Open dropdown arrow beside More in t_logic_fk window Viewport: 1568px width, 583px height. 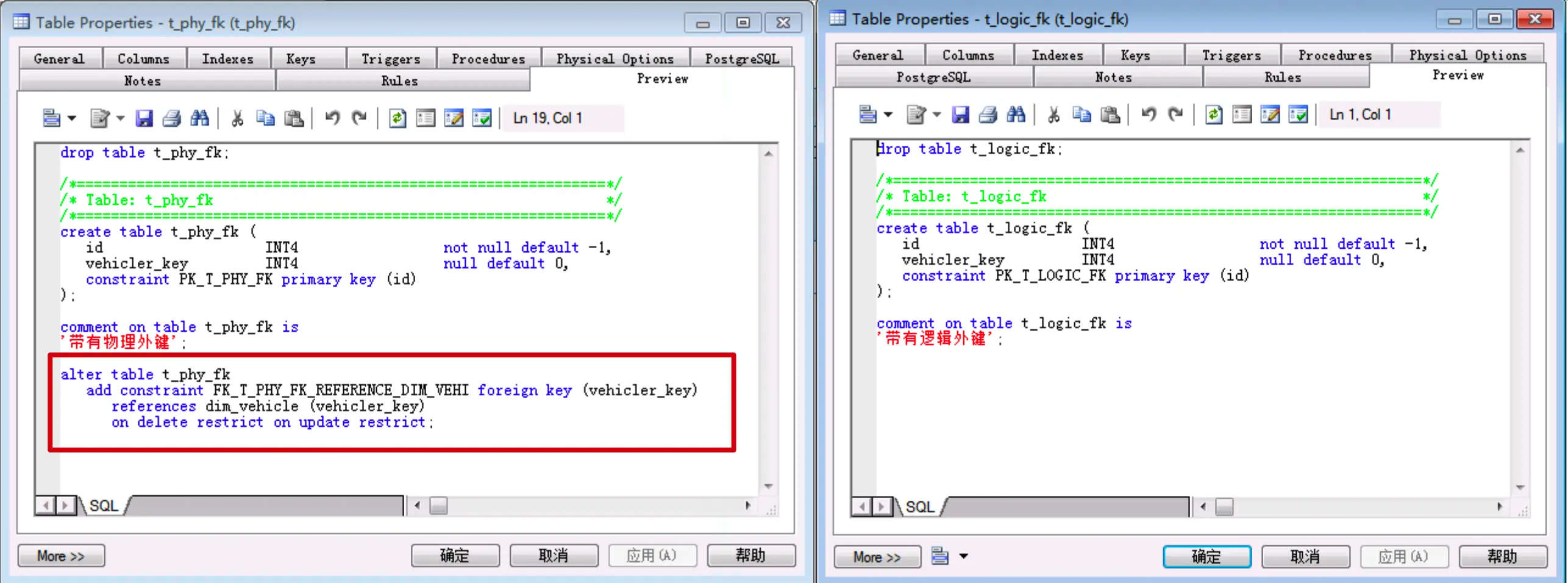pos(964,556)
